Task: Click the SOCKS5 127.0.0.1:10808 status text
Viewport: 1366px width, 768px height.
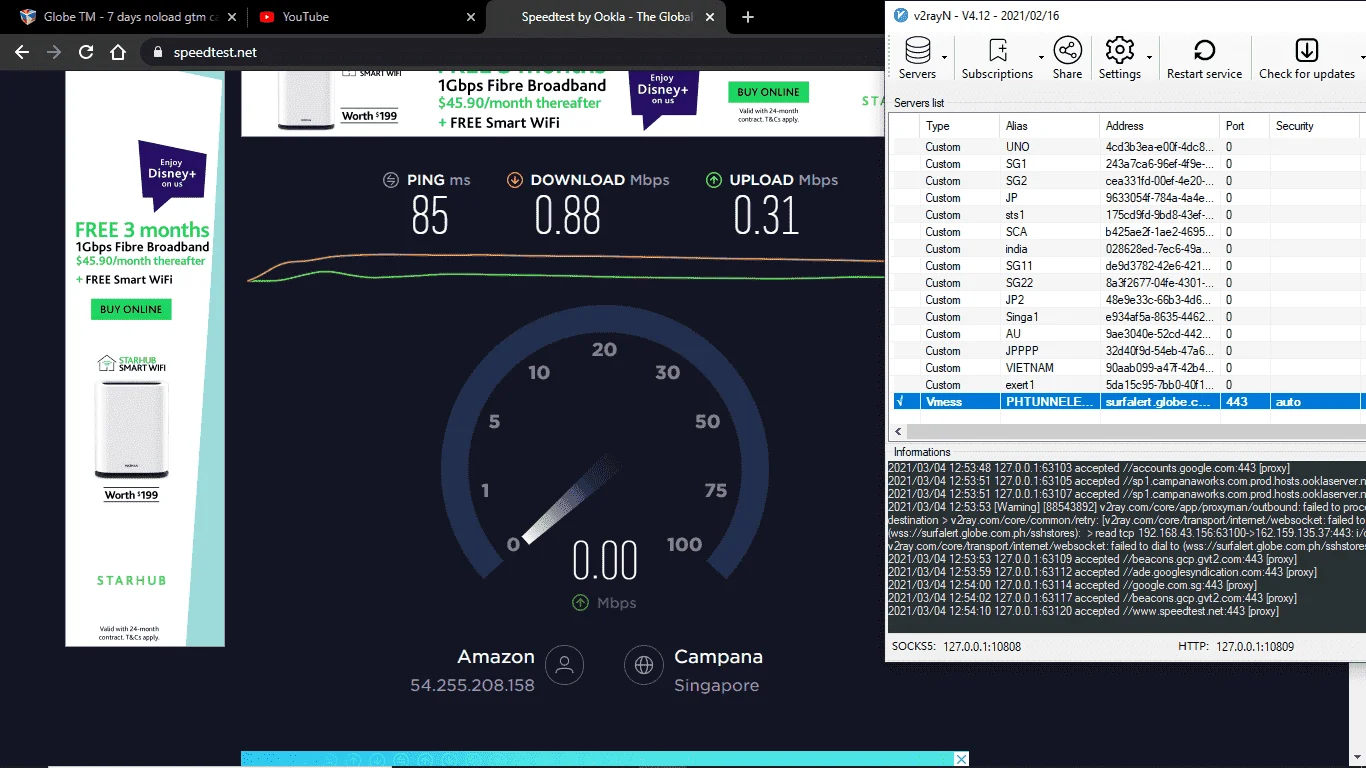Action: (956, 647)
